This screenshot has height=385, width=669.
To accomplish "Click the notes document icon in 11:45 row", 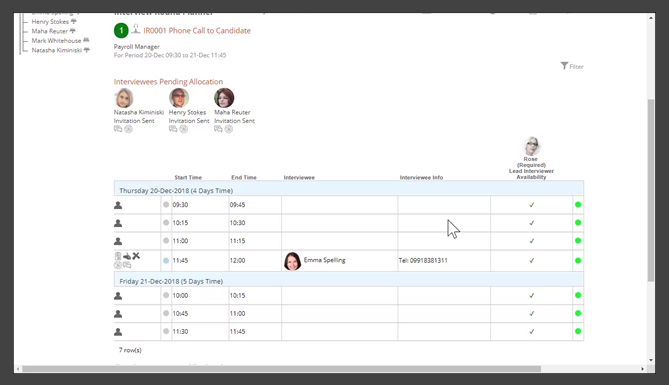I will pyautogui.click(x=118, y=256).
